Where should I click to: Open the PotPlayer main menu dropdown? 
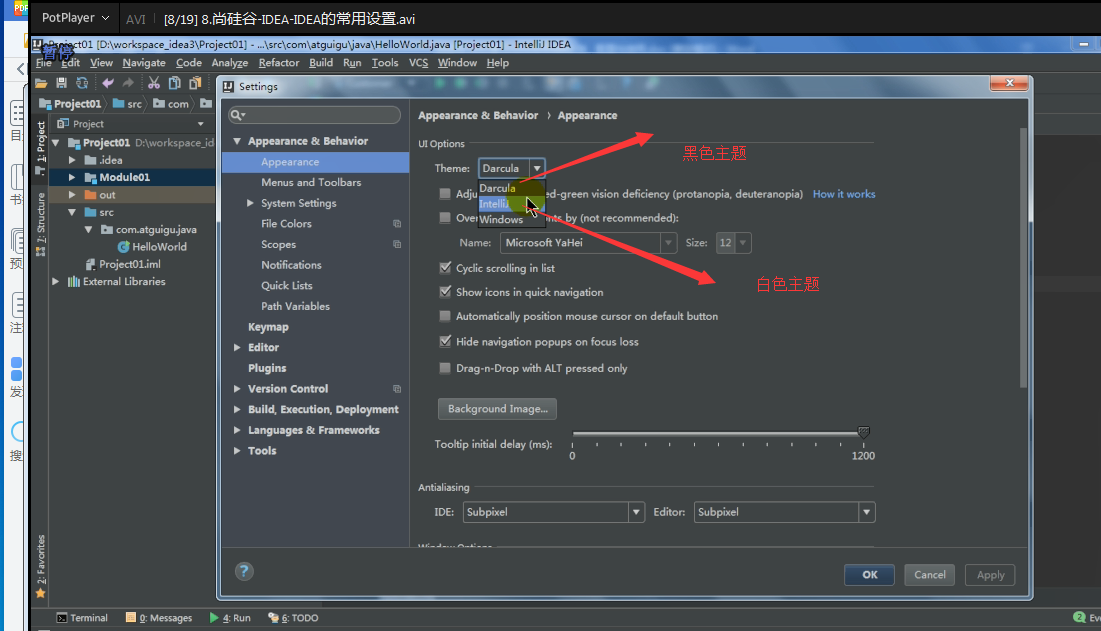(x=75, y=18)
